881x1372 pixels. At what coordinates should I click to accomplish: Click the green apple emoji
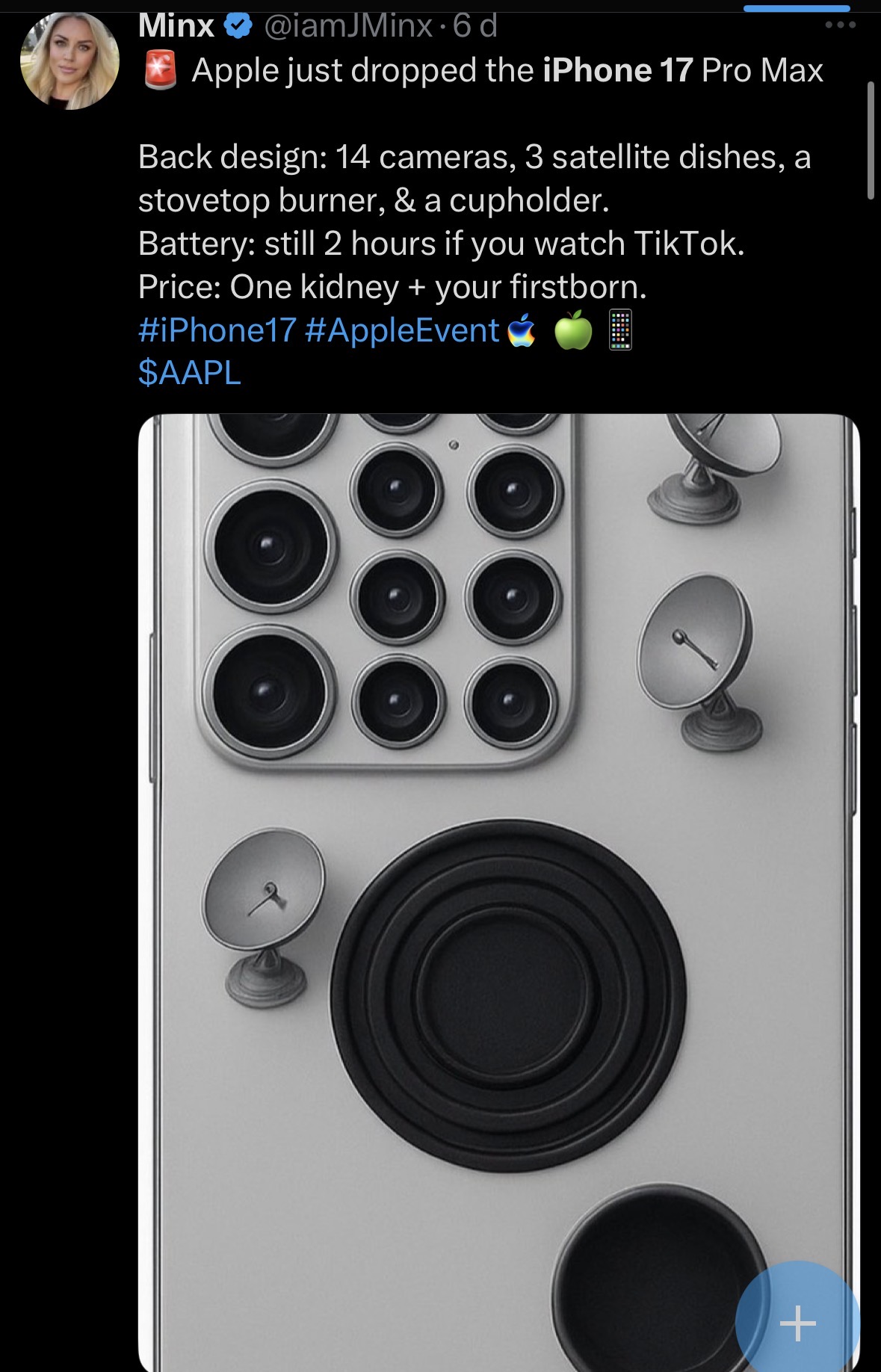point(573,330)
